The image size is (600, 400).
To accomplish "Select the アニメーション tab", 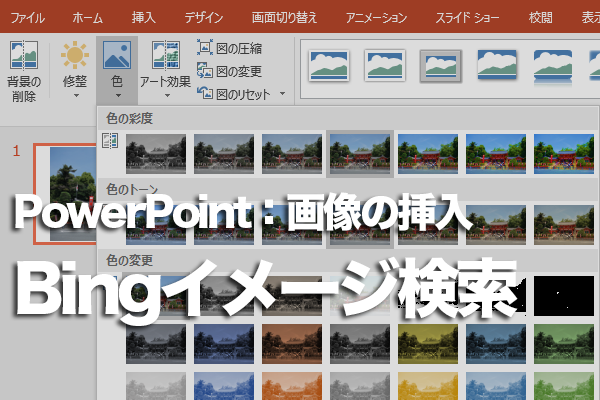I will [376, 18].
